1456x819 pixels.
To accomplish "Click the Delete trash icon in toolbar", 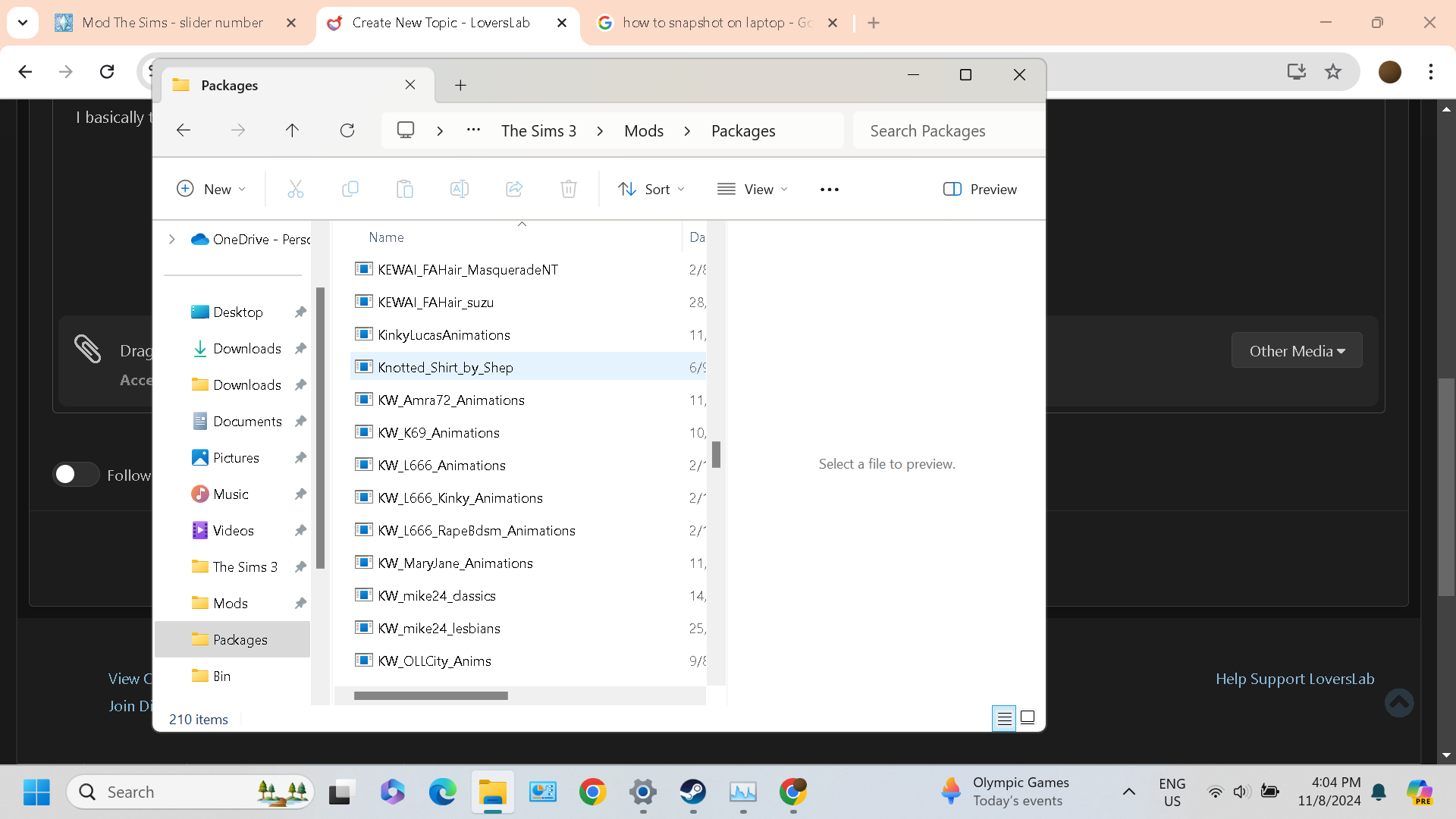I will click(569, 189).
